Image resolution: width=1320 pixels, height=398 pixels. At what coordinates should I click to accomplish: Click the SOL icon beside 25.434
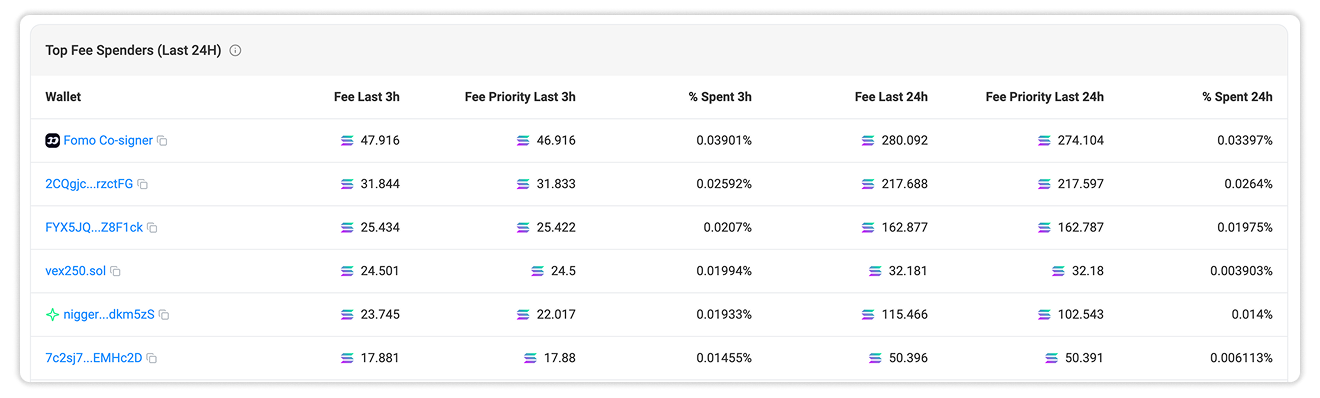[x=347, y=228]
